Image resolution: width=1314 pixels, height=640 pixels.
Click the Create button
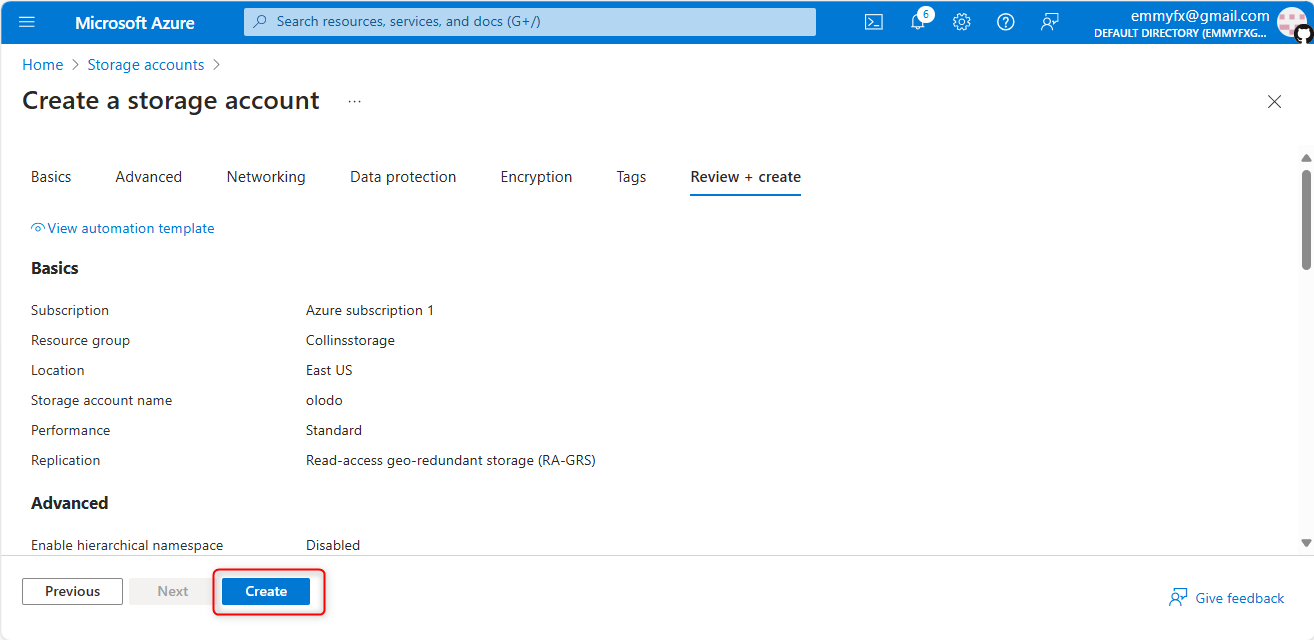tap(266, 591)
